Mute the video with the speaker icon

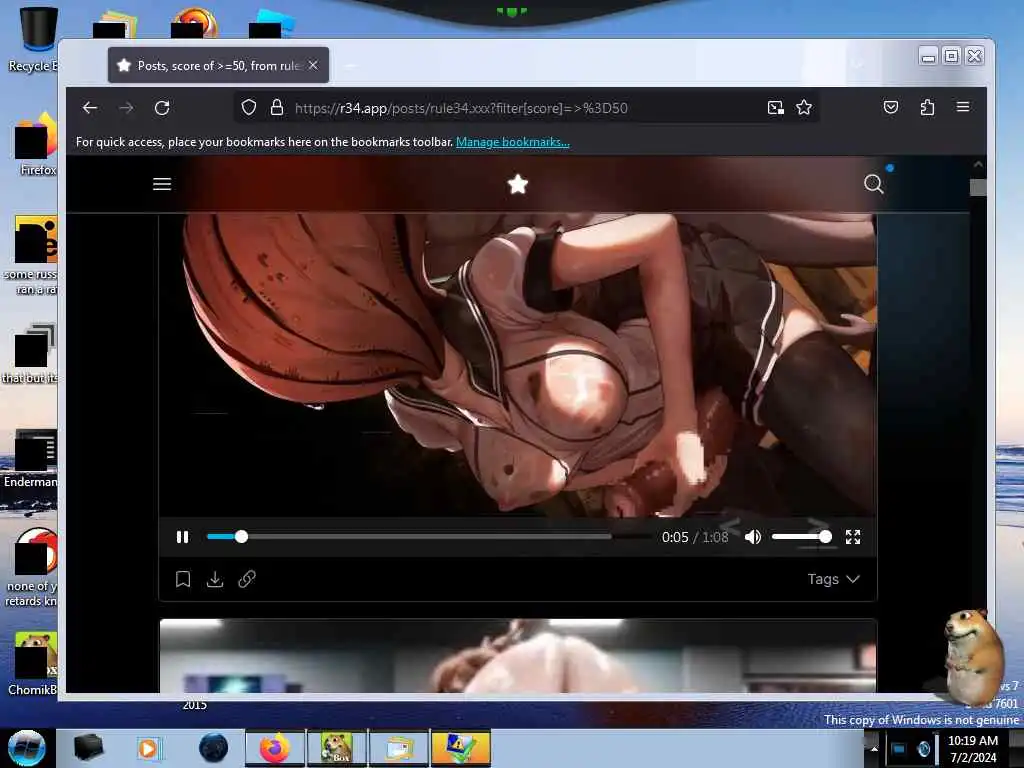(x=753, y=537)
